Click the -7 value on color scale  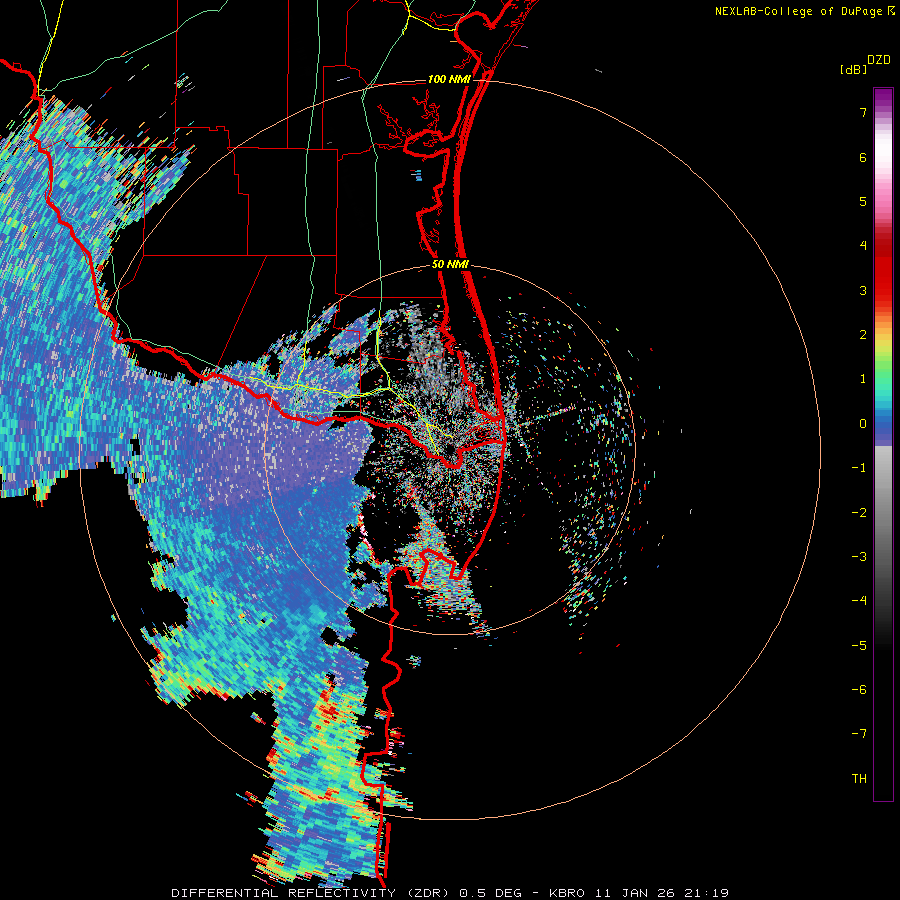pyautogui.click(x=859, y=734)
